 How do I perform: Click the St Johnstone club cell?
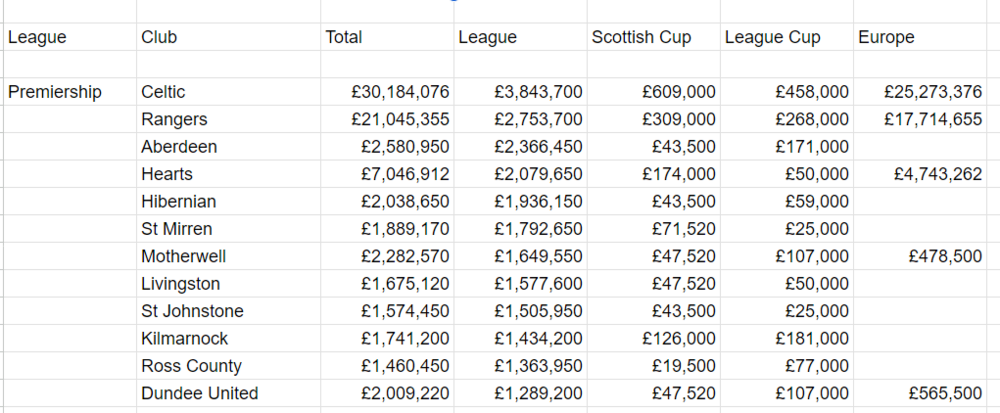tap(192, 311)
